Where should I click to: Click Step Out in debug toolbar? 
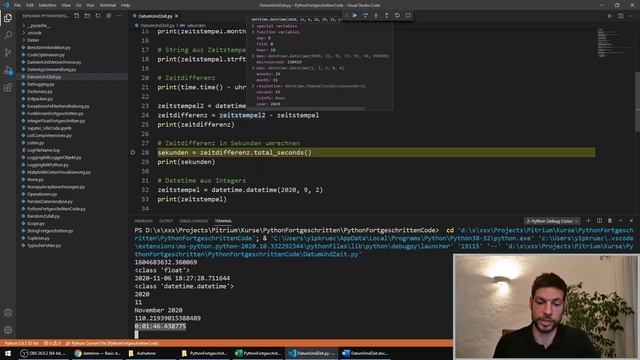(387, 16)
